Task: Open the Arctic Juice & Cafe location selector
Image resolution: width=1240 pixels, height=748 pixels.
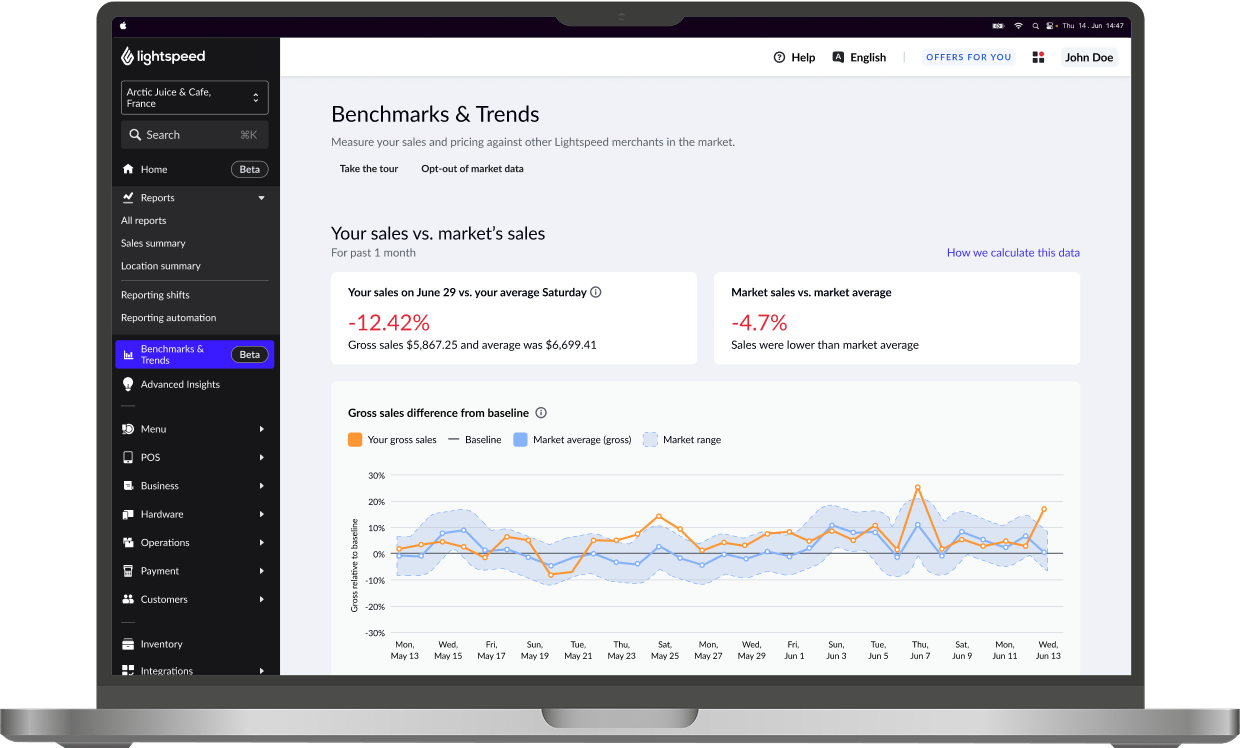Action: coord(194,98)
